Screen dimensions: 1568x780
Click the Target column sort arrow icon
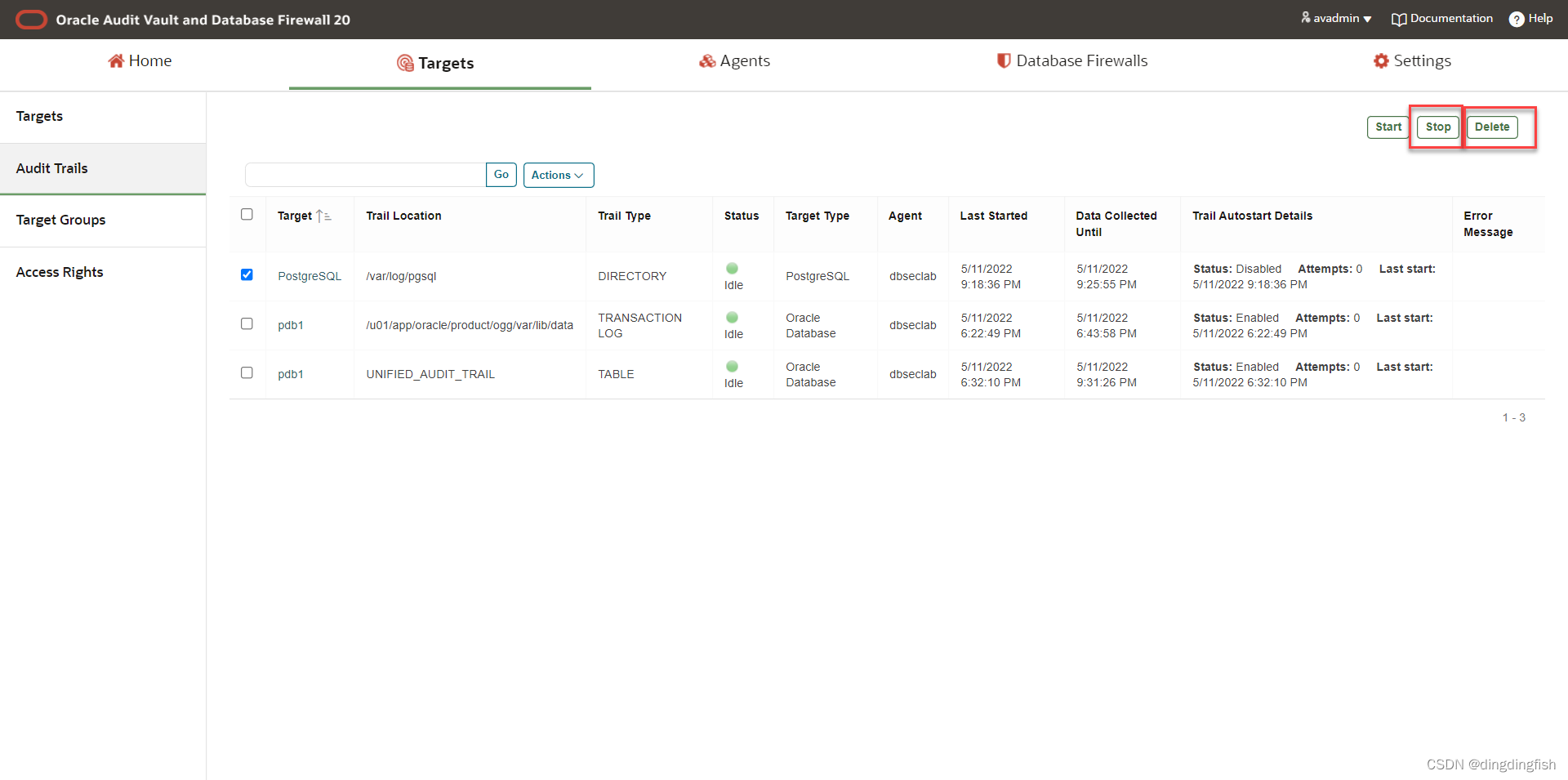[323, 216]
